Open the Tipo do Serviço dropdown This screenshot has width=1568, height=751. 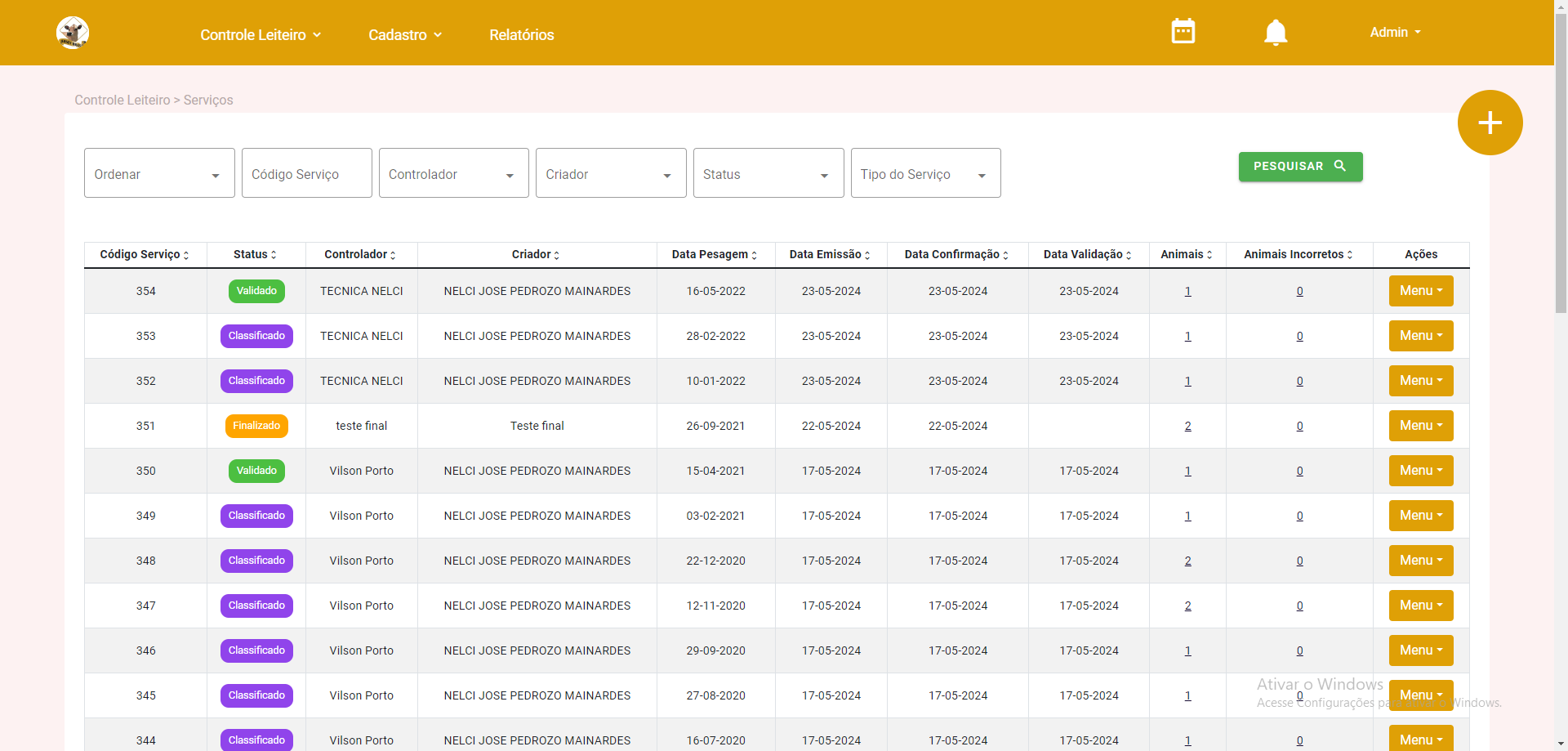pos(925,172)
